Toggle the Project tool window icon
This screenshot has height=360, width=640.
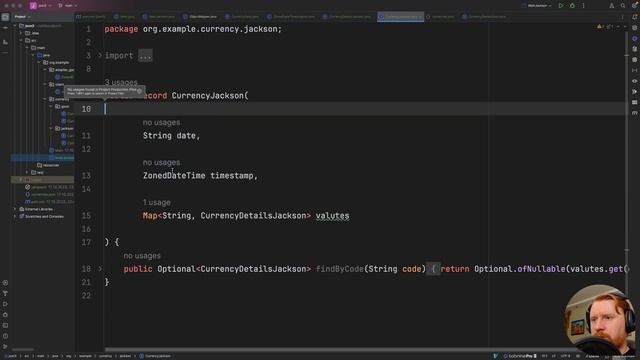point(5,17)
